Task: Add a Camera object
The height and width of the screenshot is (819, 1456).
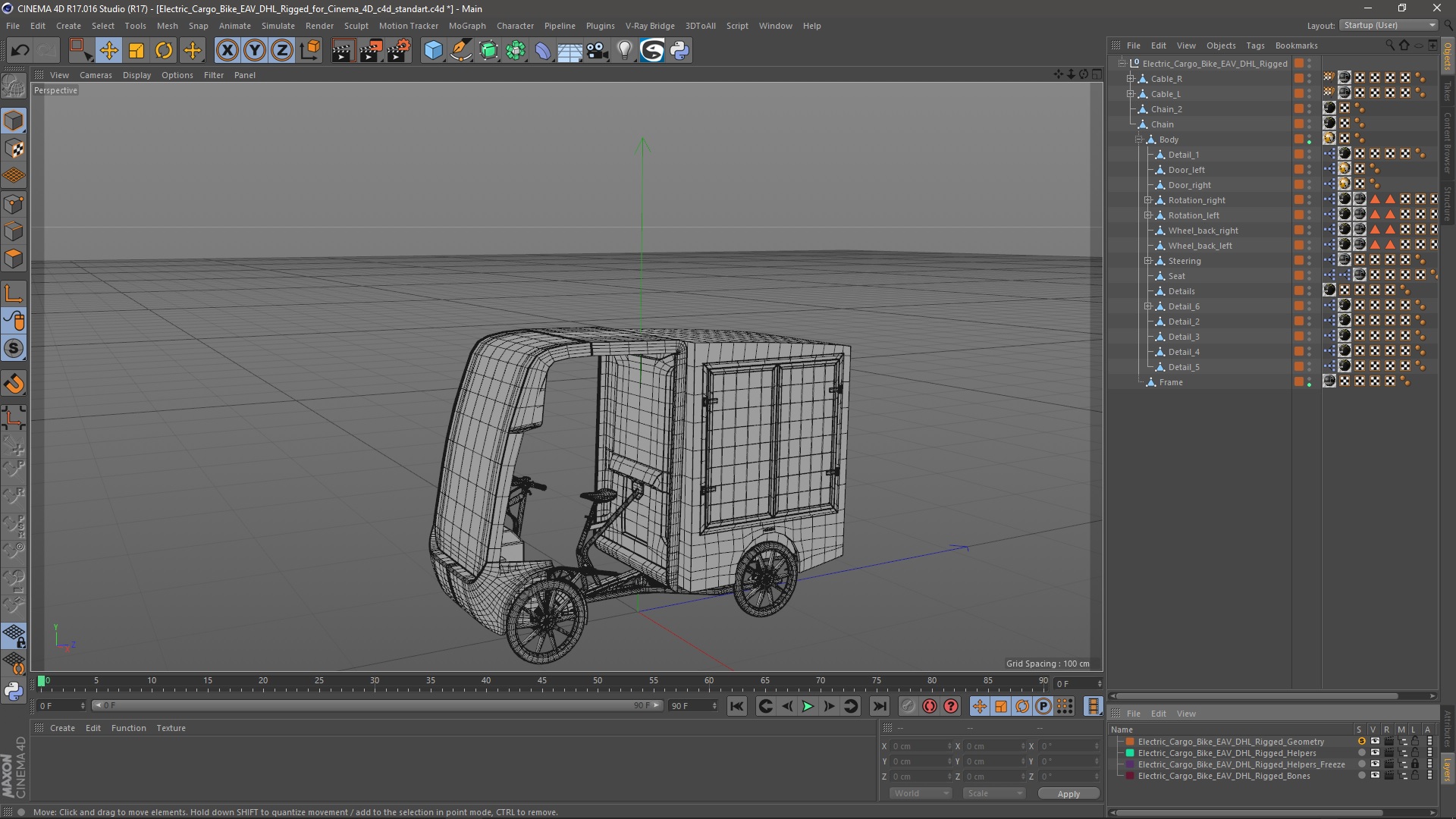Action: click(598, 51)
